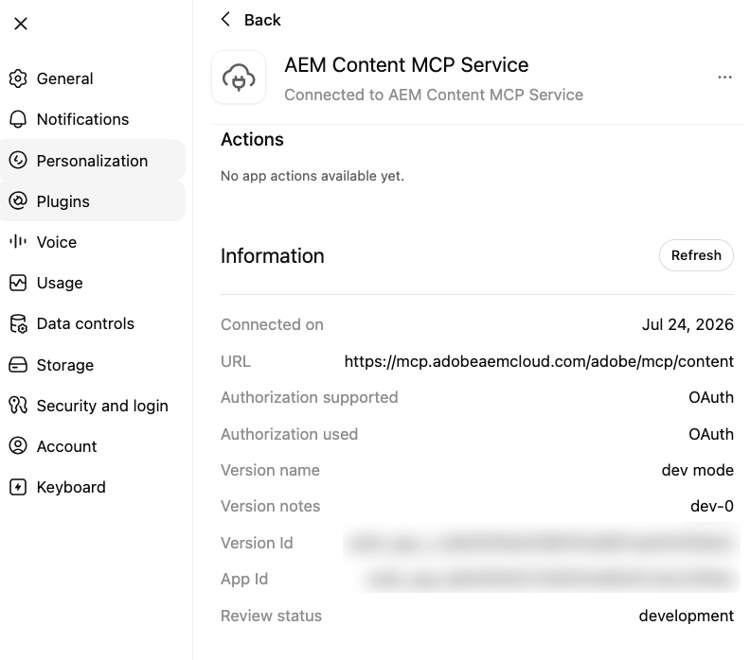Click the 'Authorization used' label

click(x=289, y=434)
